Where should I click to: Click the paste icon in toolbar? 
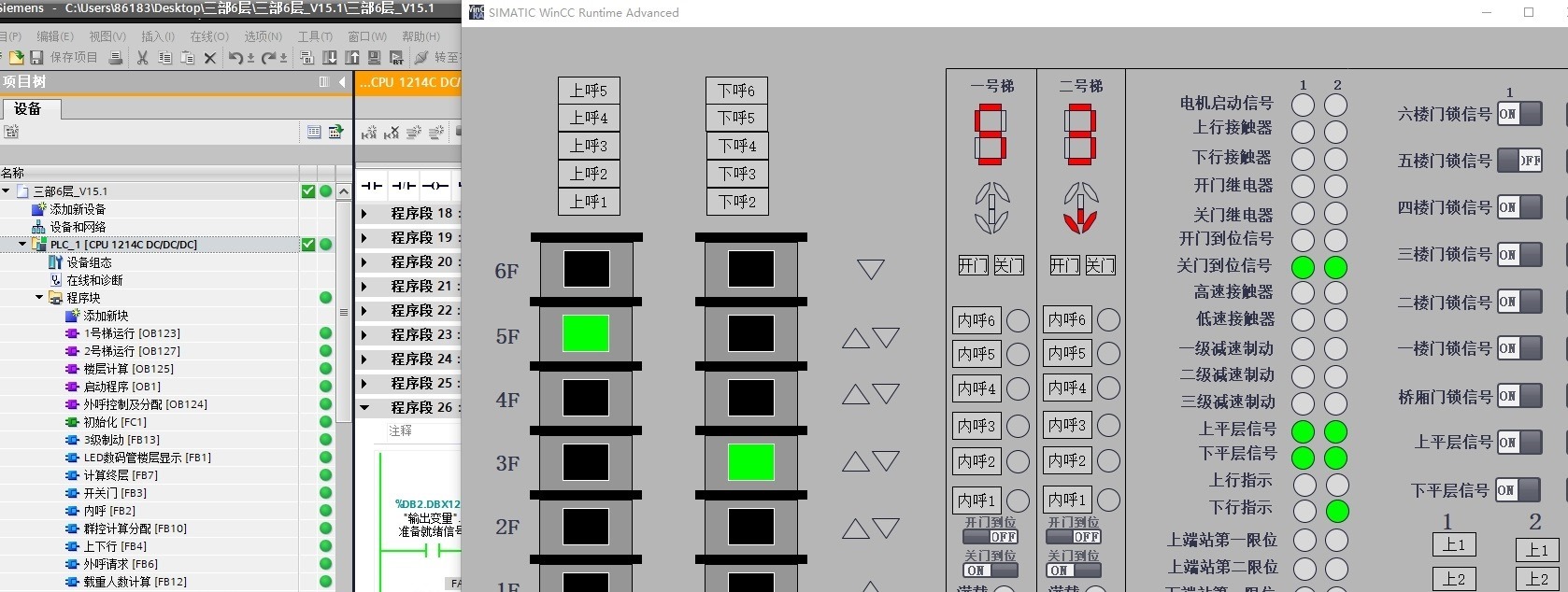click(x=187, y=57)
